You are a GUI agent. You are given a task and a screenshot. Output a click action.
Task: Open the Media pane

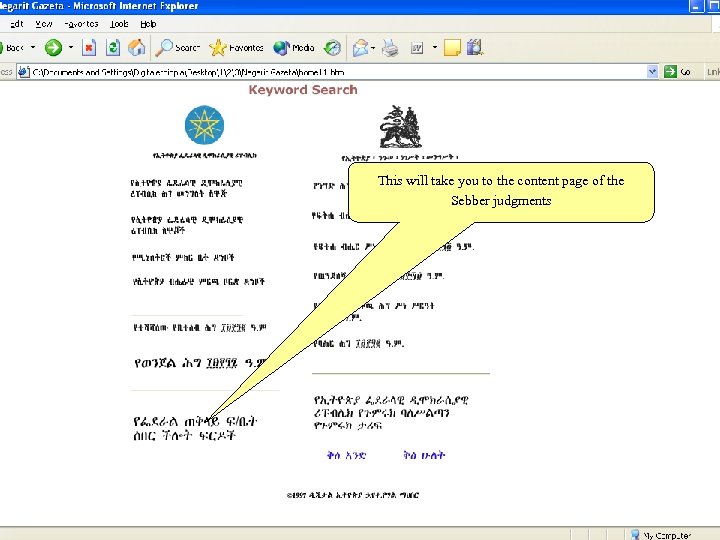(294, 47)
